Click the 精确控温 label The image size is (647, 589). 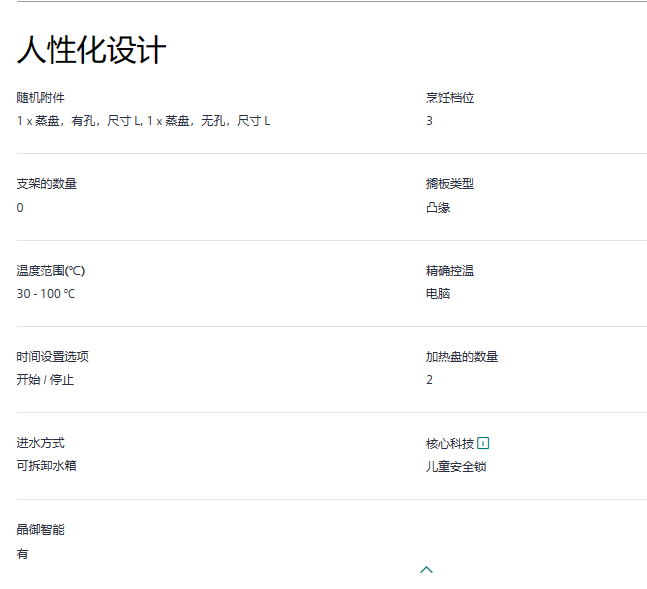(450, 271)
